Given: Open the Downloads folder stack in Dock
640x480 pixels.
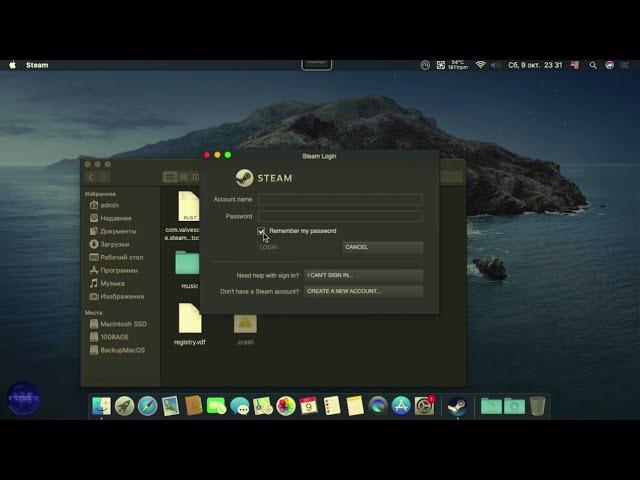Looking at the screenshot, I should point(514,406).
